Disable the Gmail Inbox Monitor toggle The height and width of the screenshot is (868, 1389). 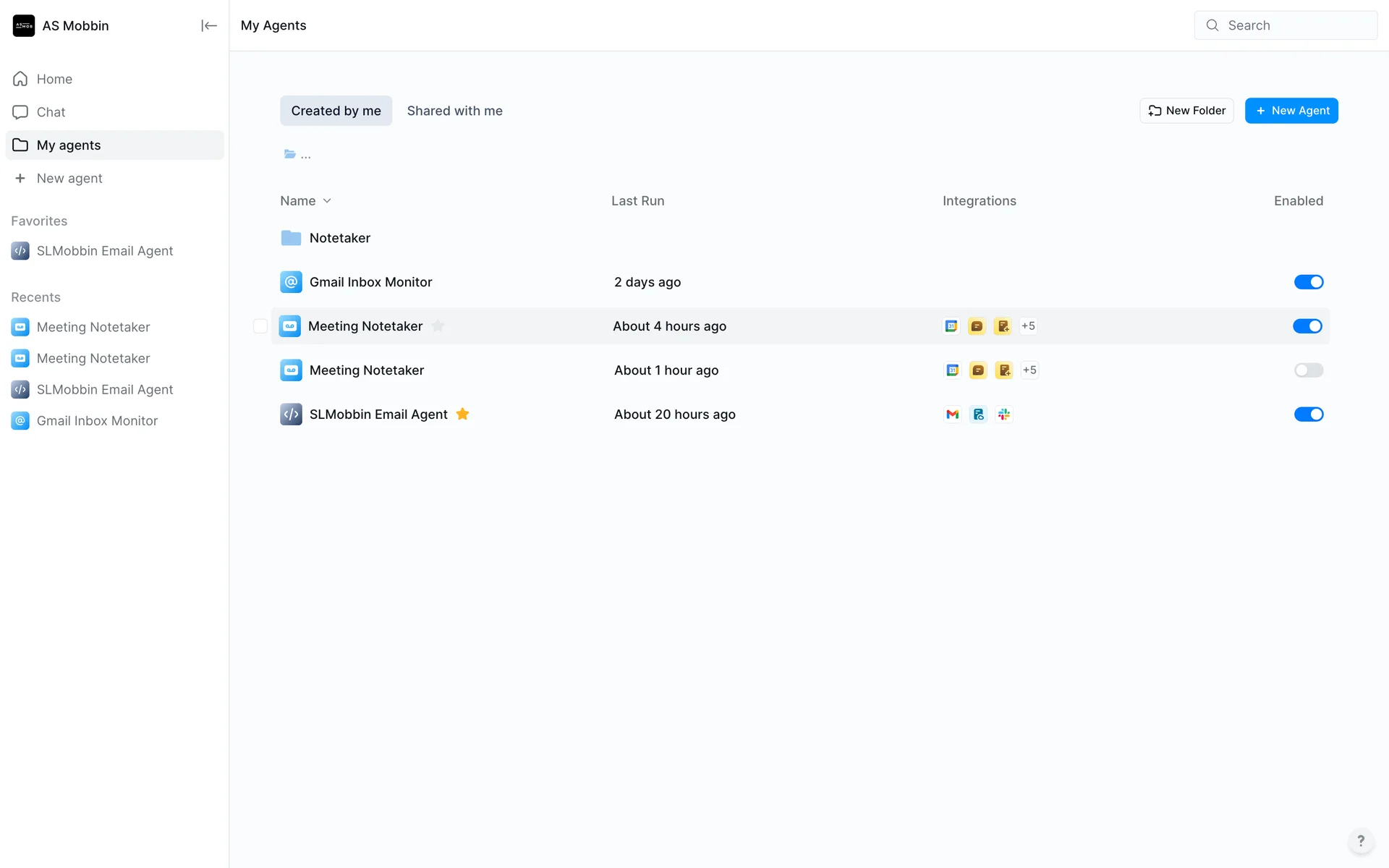tap(1308, 282)
